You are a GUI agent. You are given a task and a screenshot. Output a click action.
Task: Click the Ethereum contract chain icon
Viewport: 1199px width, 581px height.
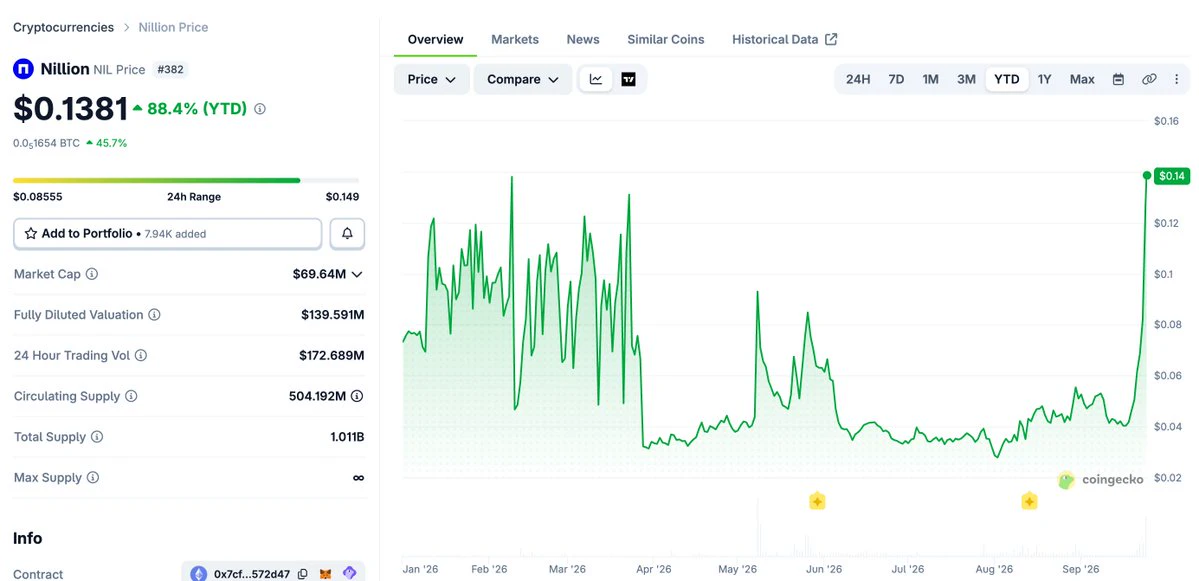[198, 573]
